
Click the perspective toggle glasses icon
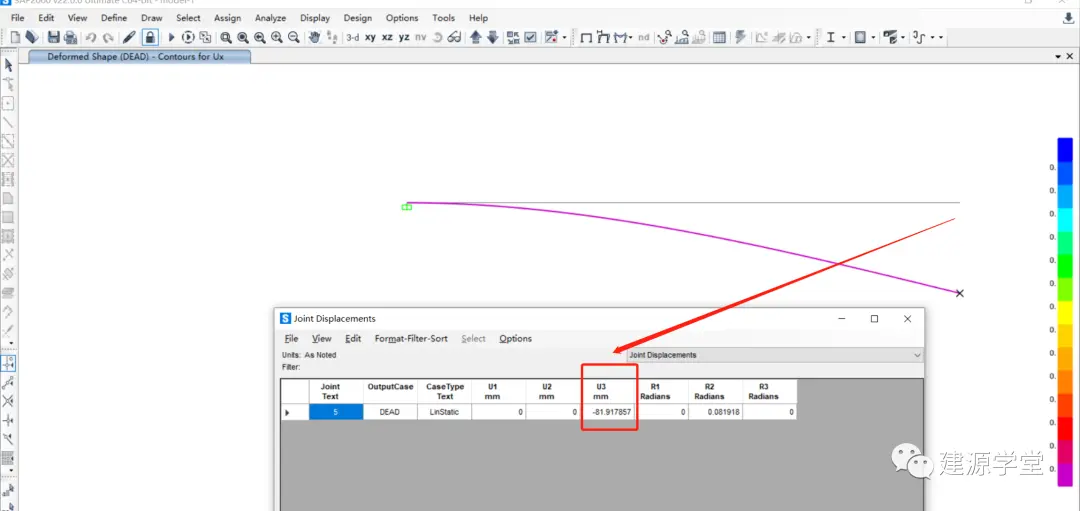click(455, 38)
